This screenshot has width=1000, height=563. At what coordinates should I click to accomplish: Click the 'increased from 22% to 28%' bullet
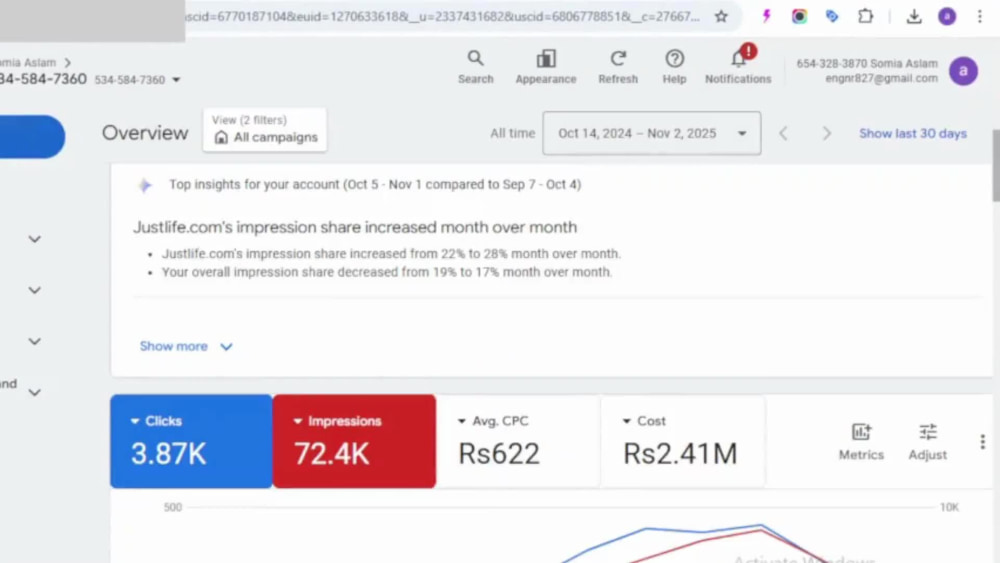pyautogui.click(x=391, y=254)
